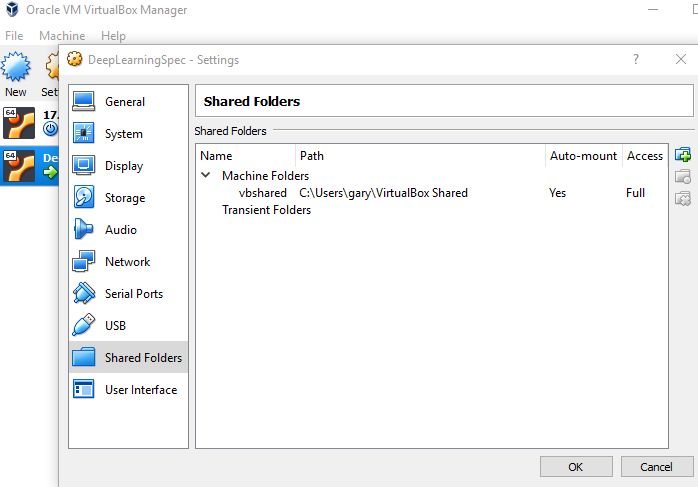This screenshot has width=698, height=487.
Task: Minimize the VirtualBox Manager window
Action: coord(653,9)
